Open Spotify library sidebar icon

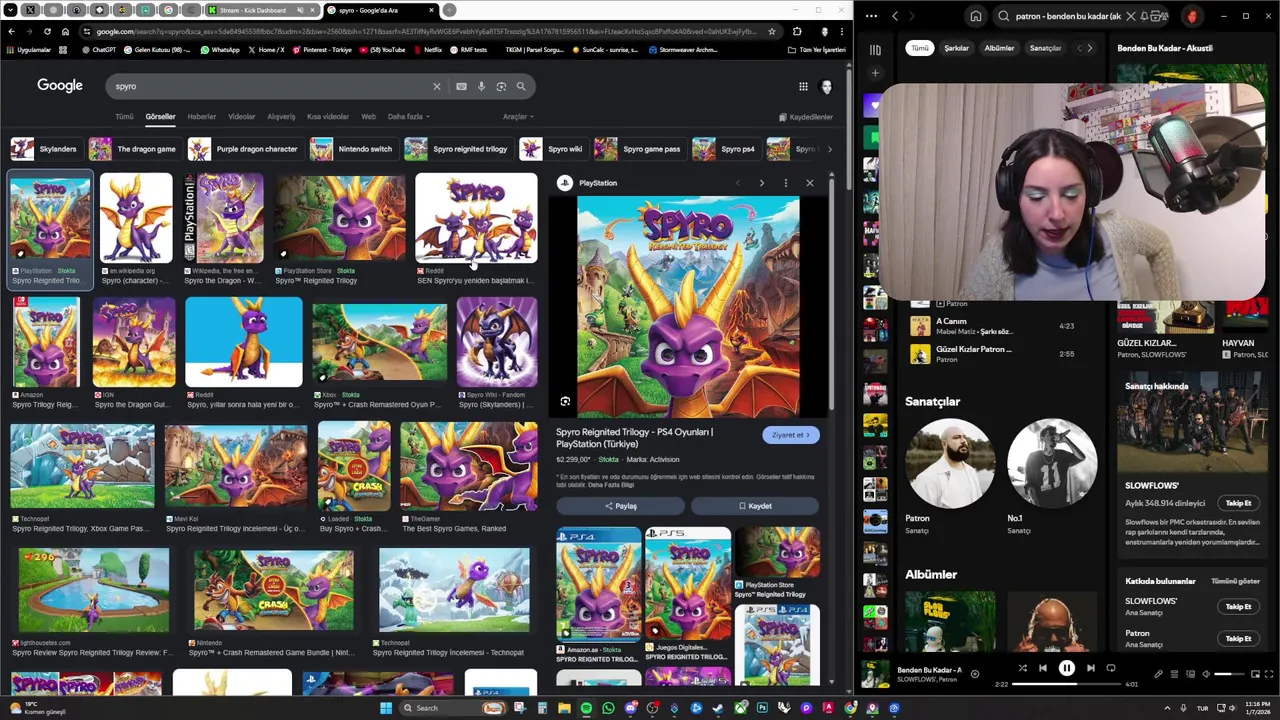point(875,49)
